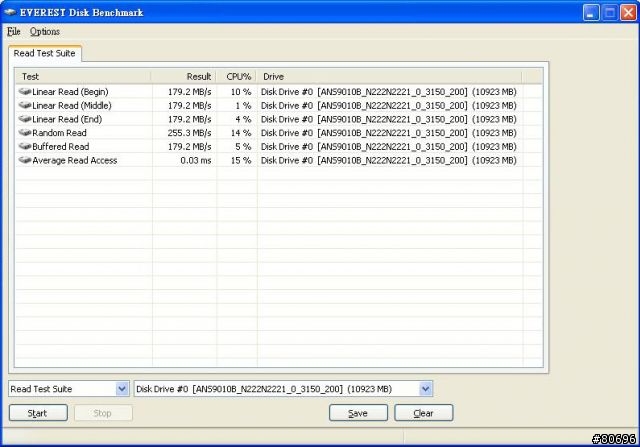The width and height of the screenshot is (640, 447).
Task: Click the disk icon beside Average Read Access
Action: (x=25, y=160)
